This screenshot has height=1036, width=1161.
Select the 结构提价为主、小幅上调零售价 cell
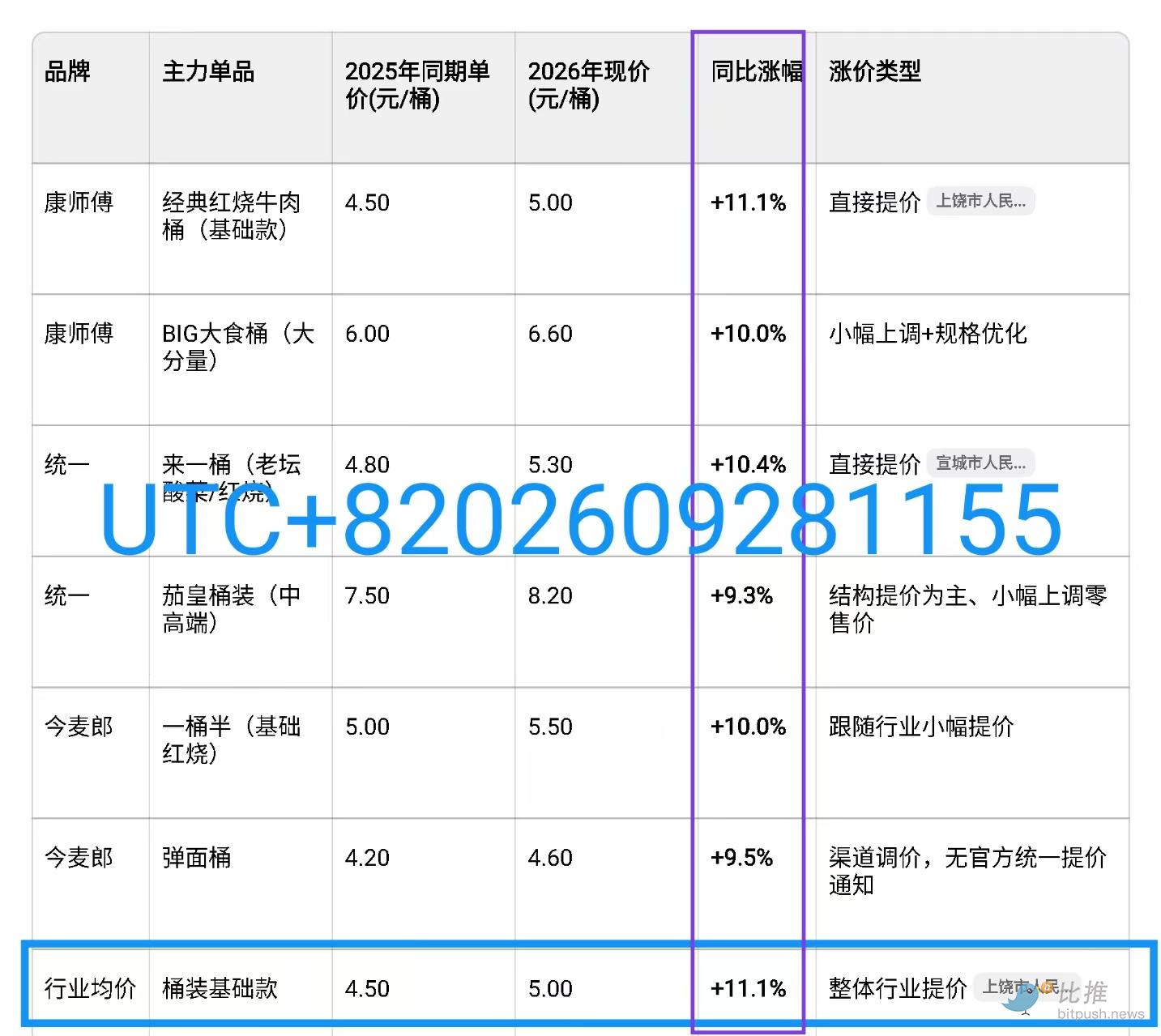(968, 609)
